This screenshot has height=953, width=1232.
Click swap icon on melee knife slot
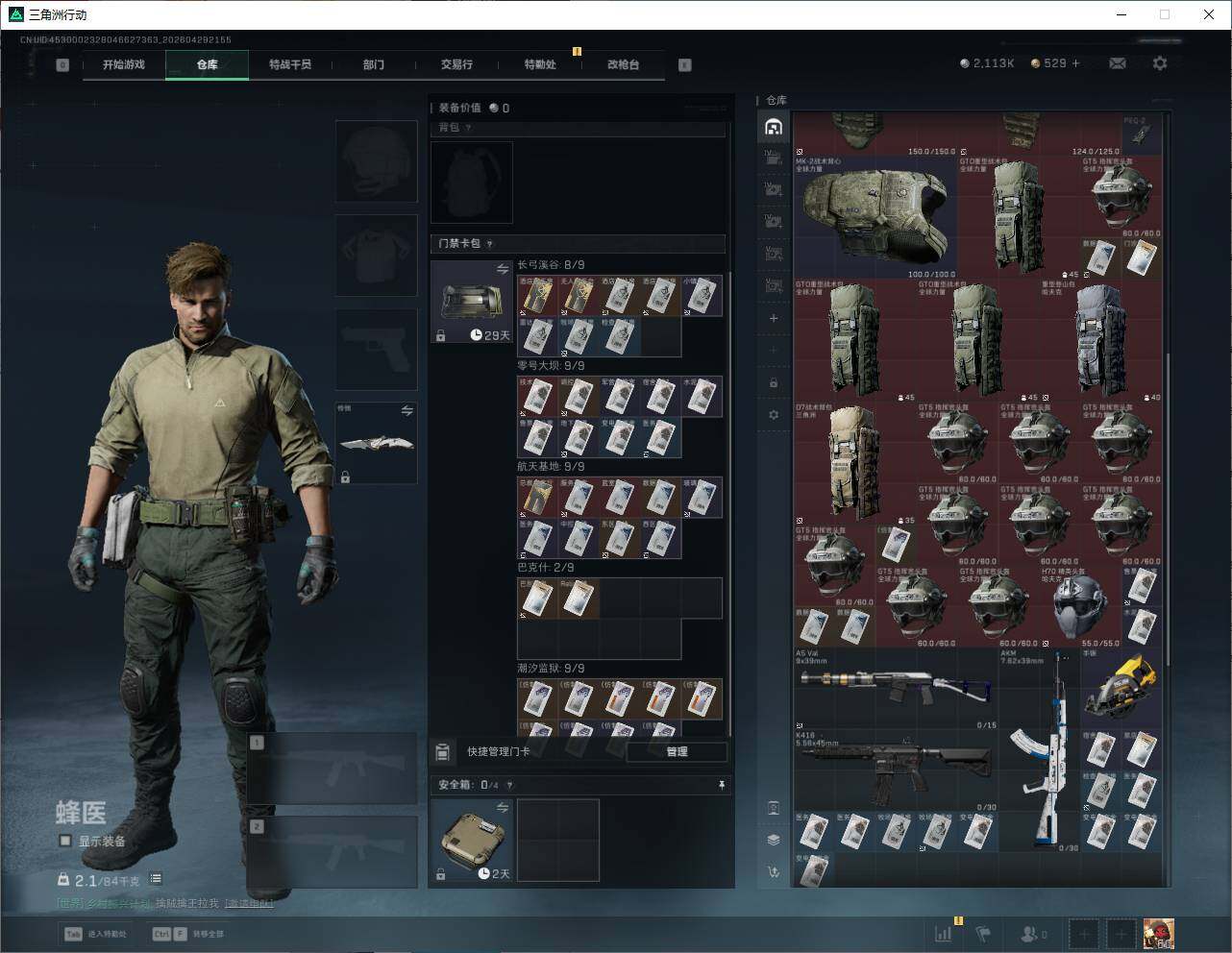[x=407, y=410]
